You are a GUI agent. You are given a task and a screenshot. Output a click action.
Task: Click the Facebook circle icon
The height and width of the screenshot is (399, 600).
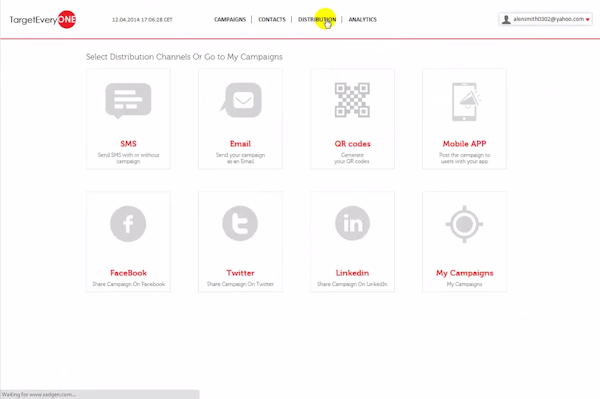click(x=128, y=224)
